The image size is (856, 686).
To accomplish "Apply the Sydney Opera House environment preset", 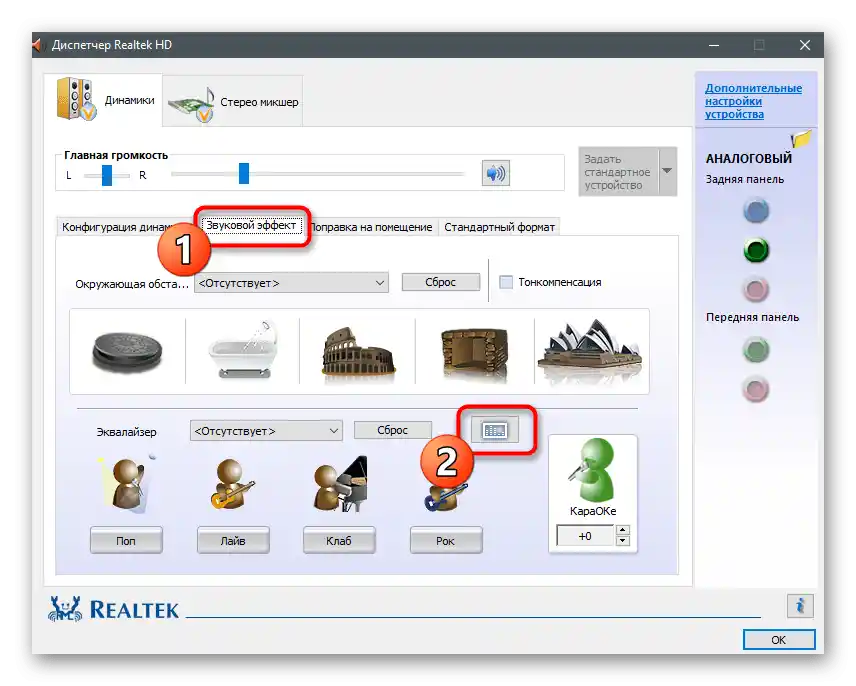I will (590, 349).
